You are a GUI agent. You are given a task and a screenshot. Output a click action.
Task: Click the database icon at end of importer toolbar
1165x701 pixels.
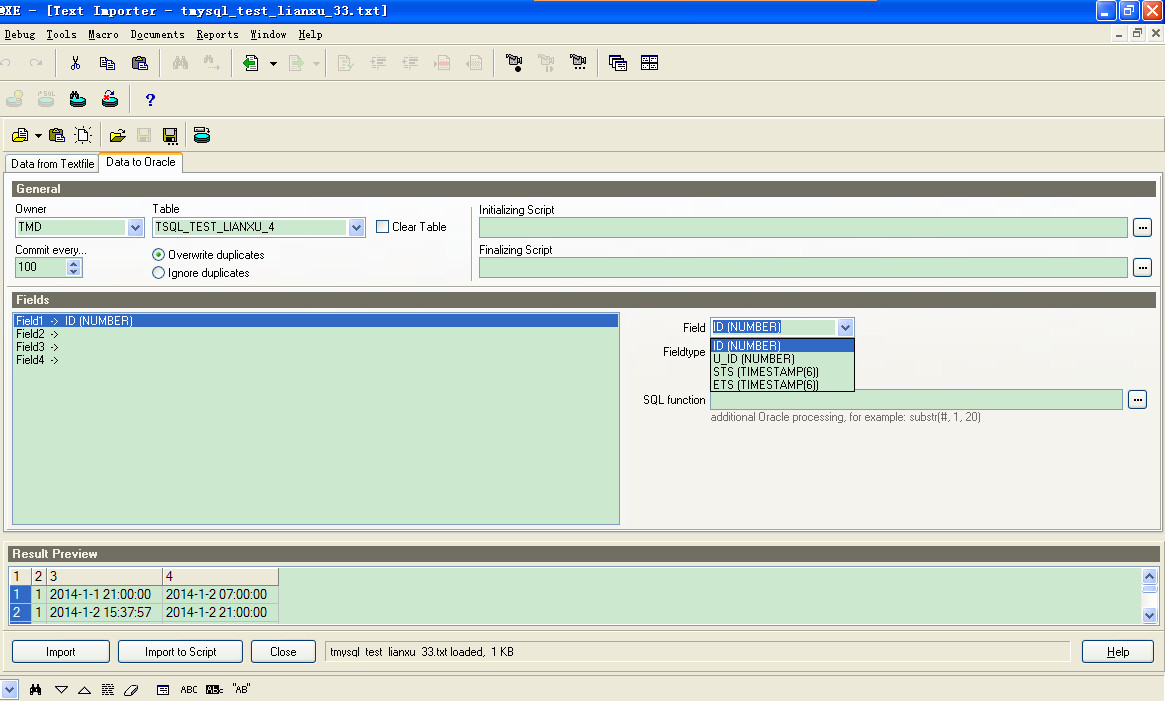pos(201,135)
